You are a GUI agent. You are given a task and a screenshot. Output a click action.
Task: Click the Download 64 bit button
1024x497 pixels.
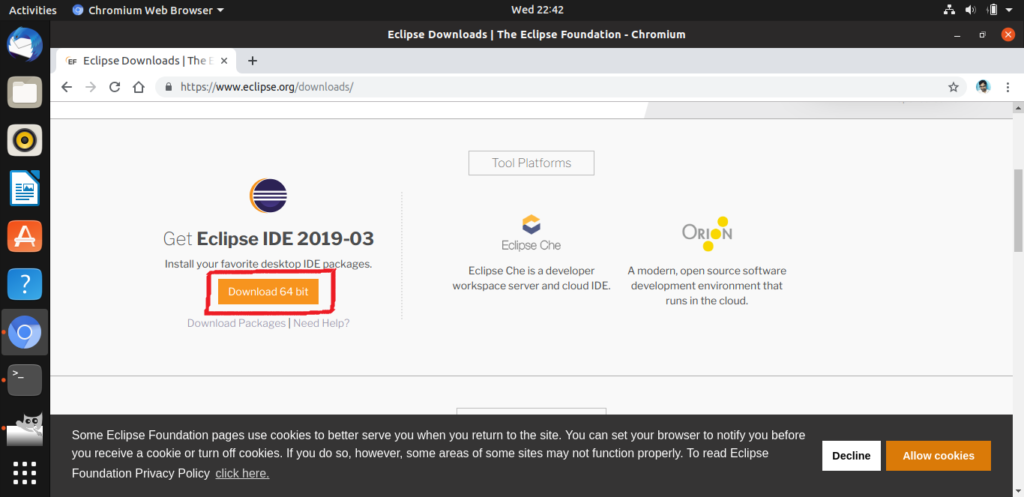pyautogui.click(x=268, y=292)
